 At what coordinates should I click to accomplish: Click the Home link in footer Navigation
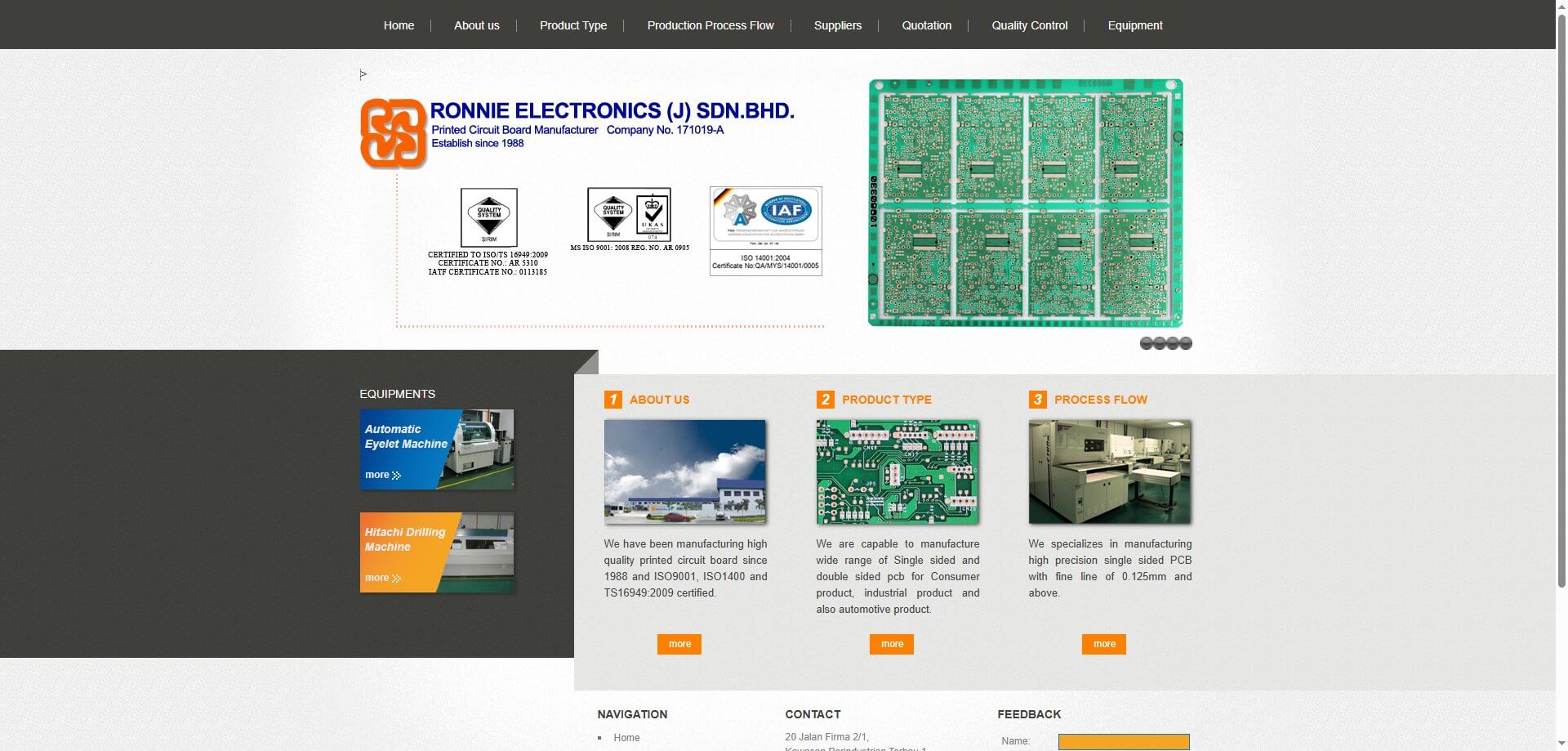click(x=626, y=738)
